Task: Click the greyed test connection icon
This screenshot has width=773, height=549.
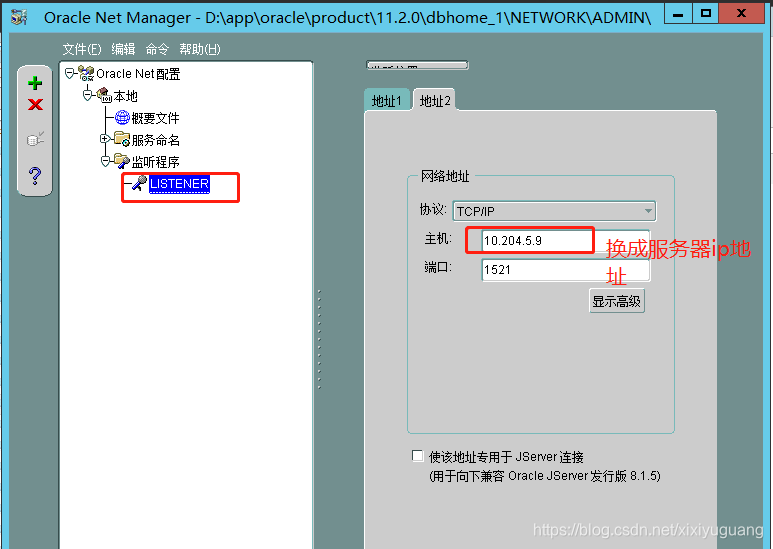Action: click(35, 139)
